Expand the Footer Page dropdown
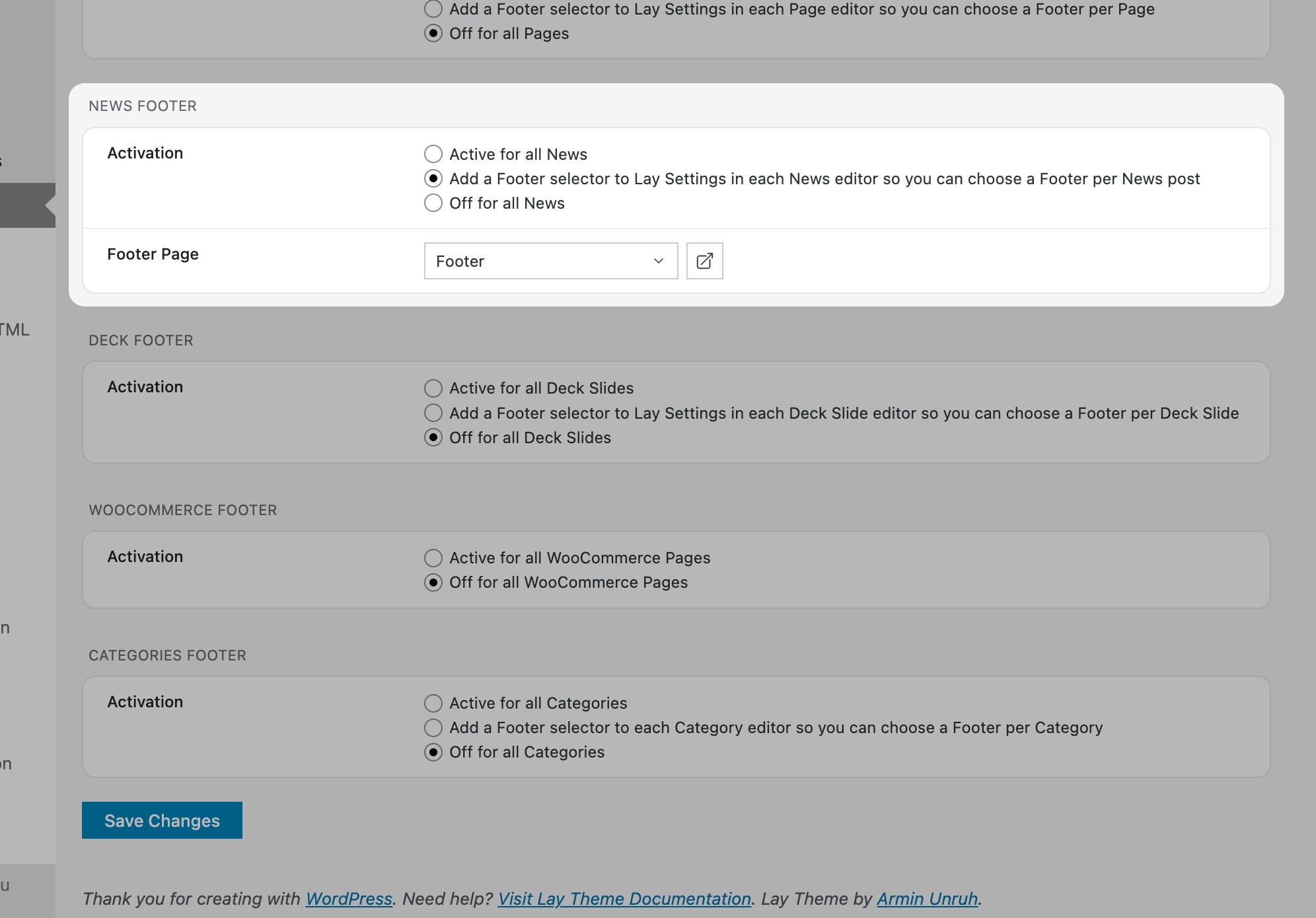 (x=551, y=261)
